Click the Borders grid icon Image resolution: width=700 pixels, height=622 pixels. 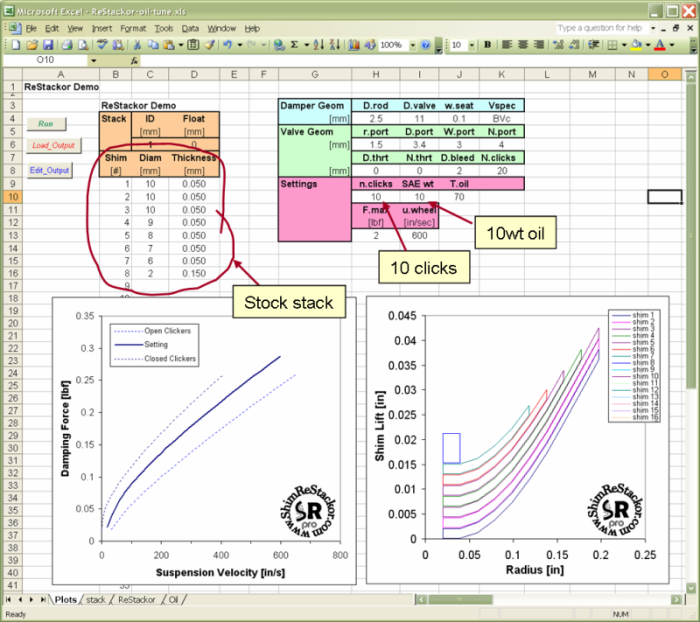click(x=613, y=45)
